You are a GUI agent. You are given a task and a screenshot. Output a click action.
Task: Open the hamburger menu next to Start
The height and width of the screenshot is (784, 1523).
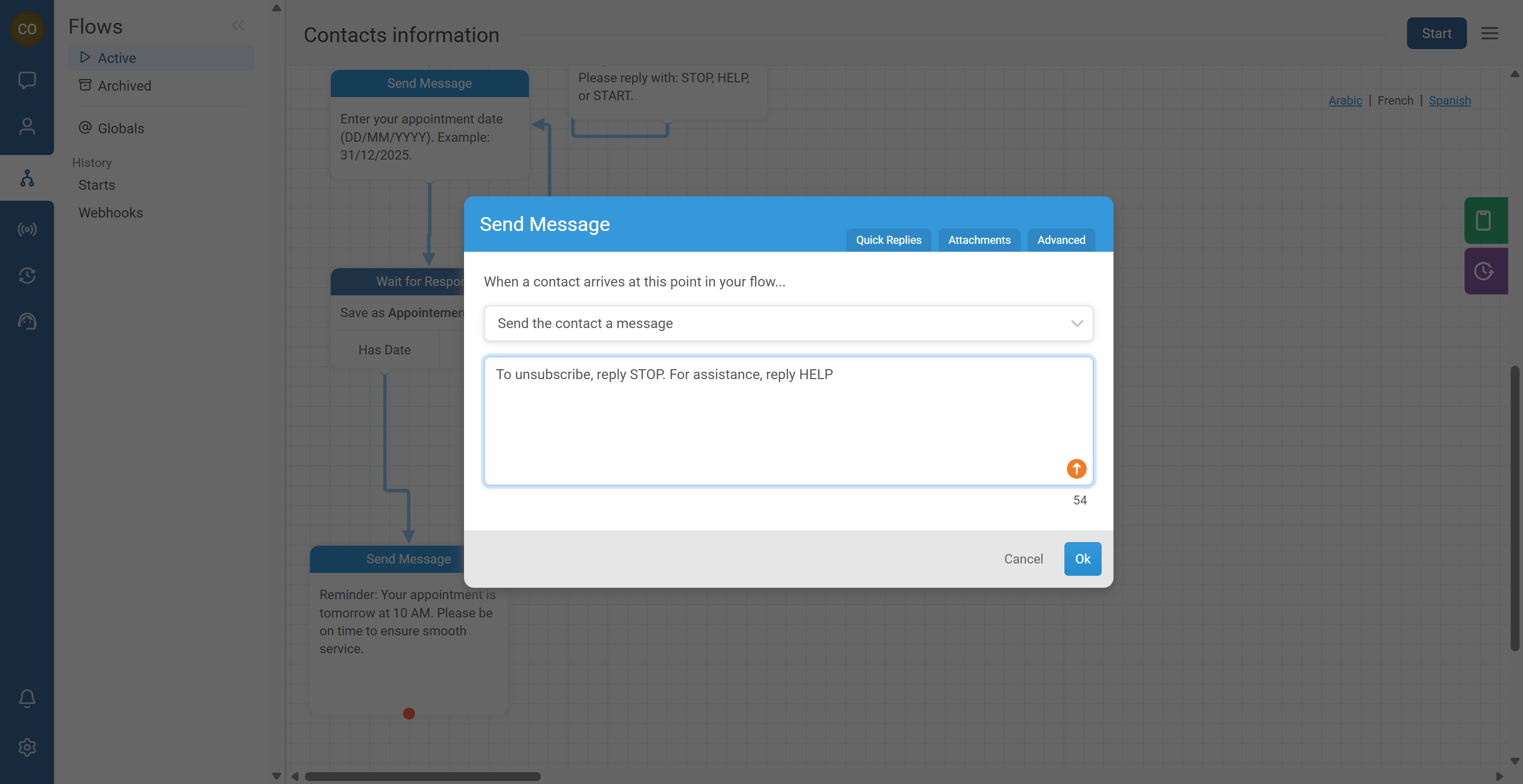click(1490, 33)
